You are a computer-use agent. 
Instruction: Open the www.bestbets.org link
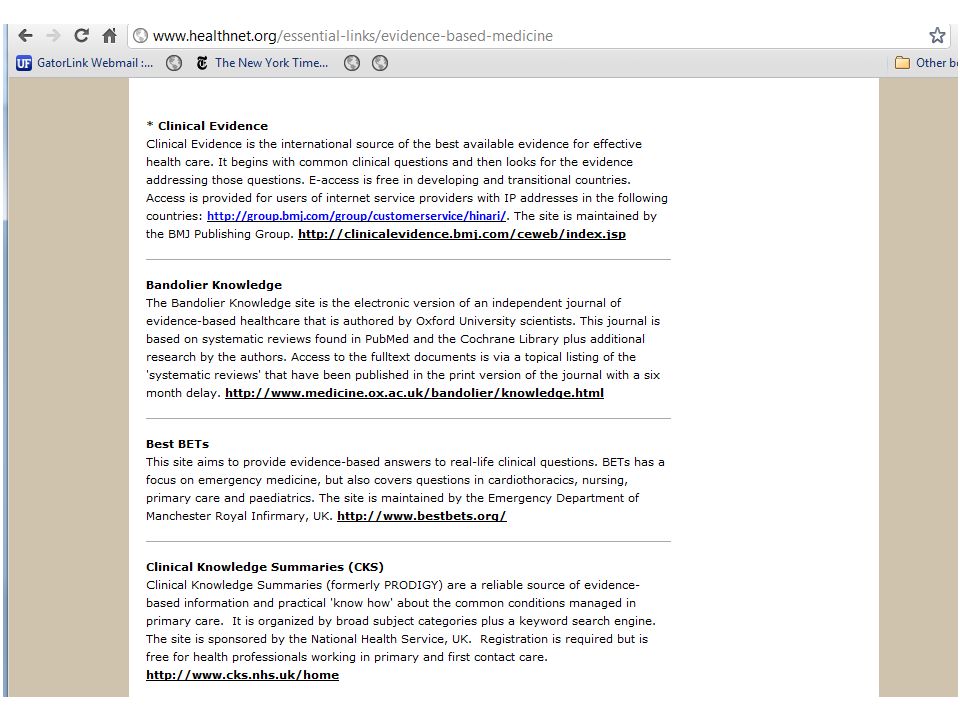click(x=422, y=516)
